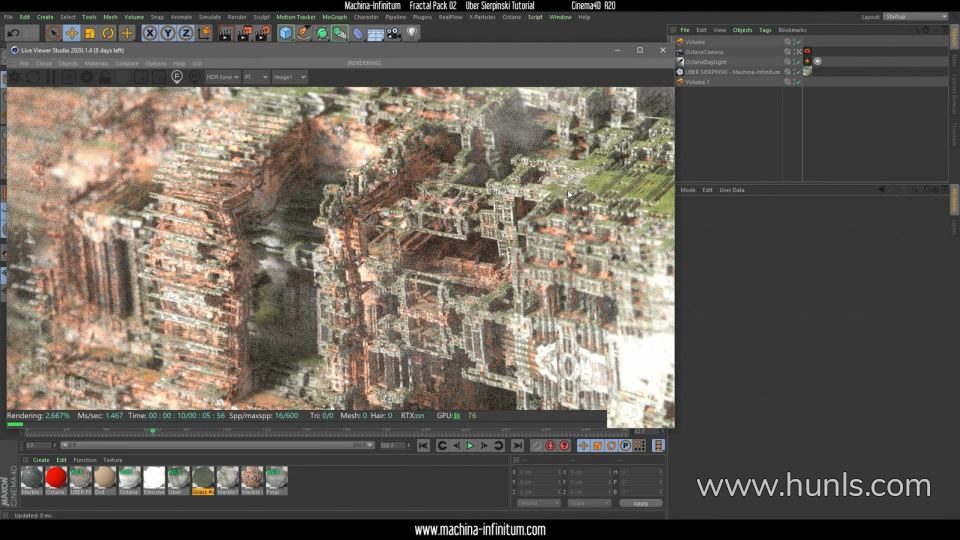Click the Floor grid object icon
Screen dimensions: 960x540
[375, 33]
